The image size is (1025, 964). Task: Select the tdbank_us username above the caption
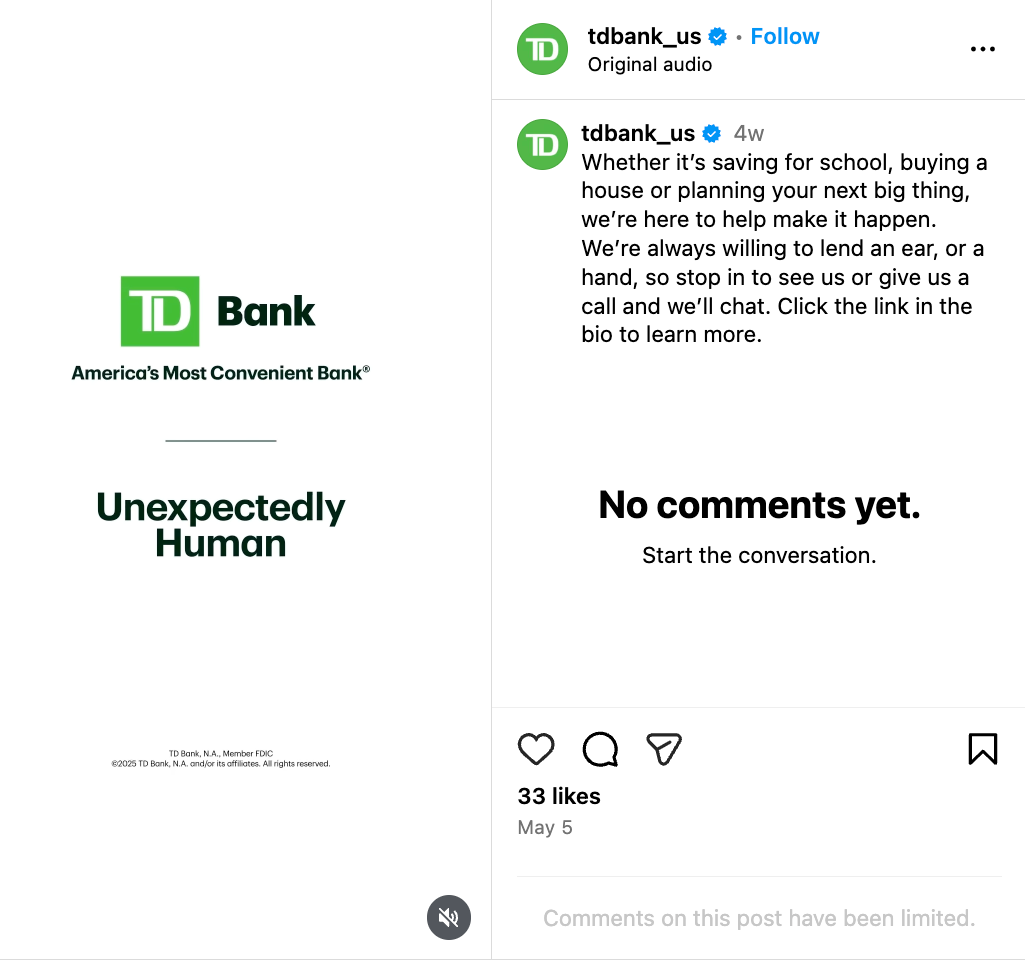pyautogui.click(x=637, y=132)
